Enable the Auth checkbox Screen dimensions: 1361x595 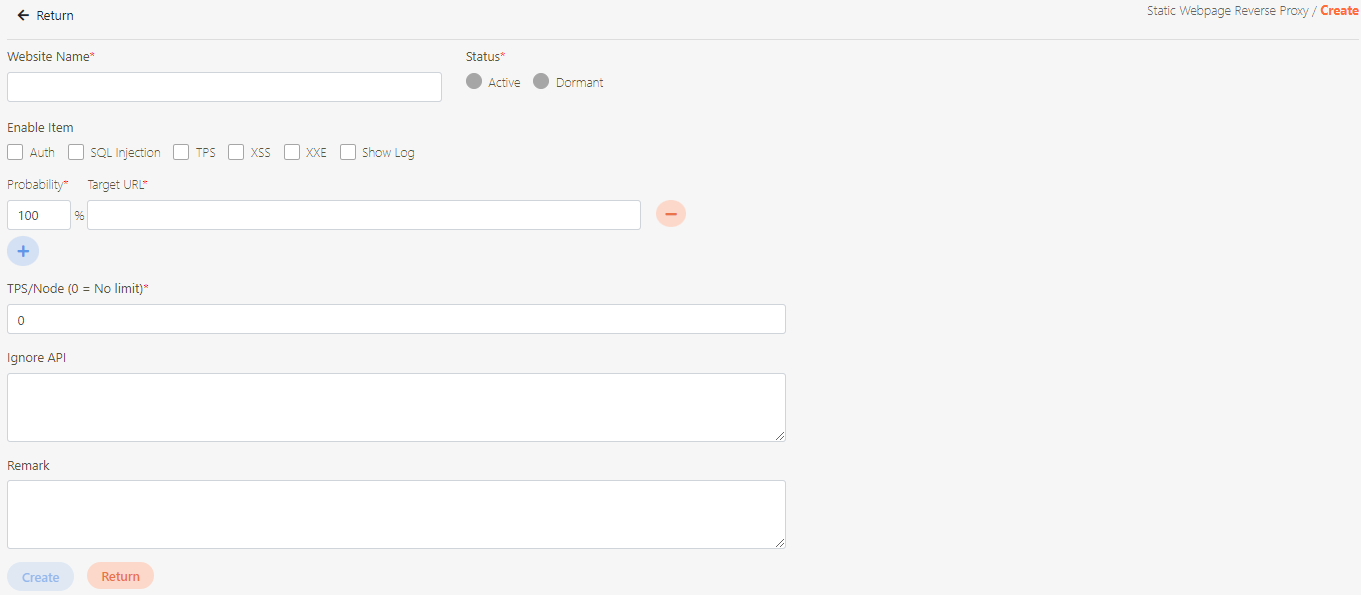15,152
